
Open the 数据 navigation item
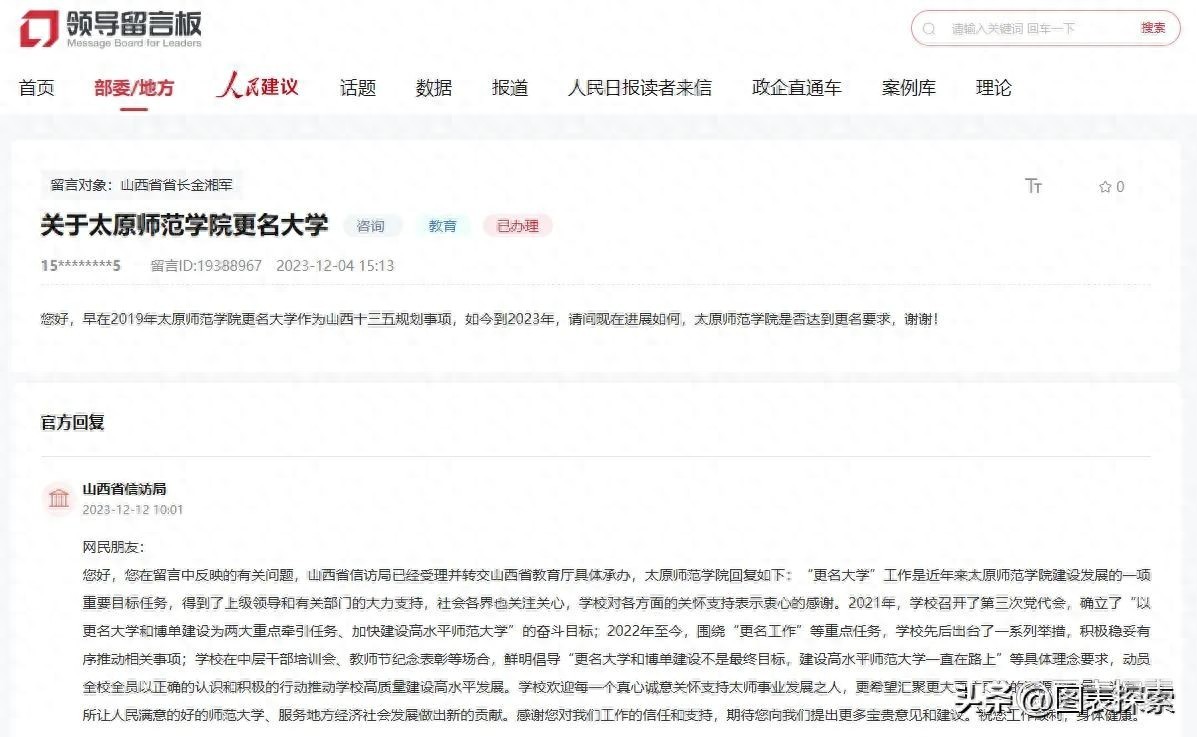coord(434,88)
